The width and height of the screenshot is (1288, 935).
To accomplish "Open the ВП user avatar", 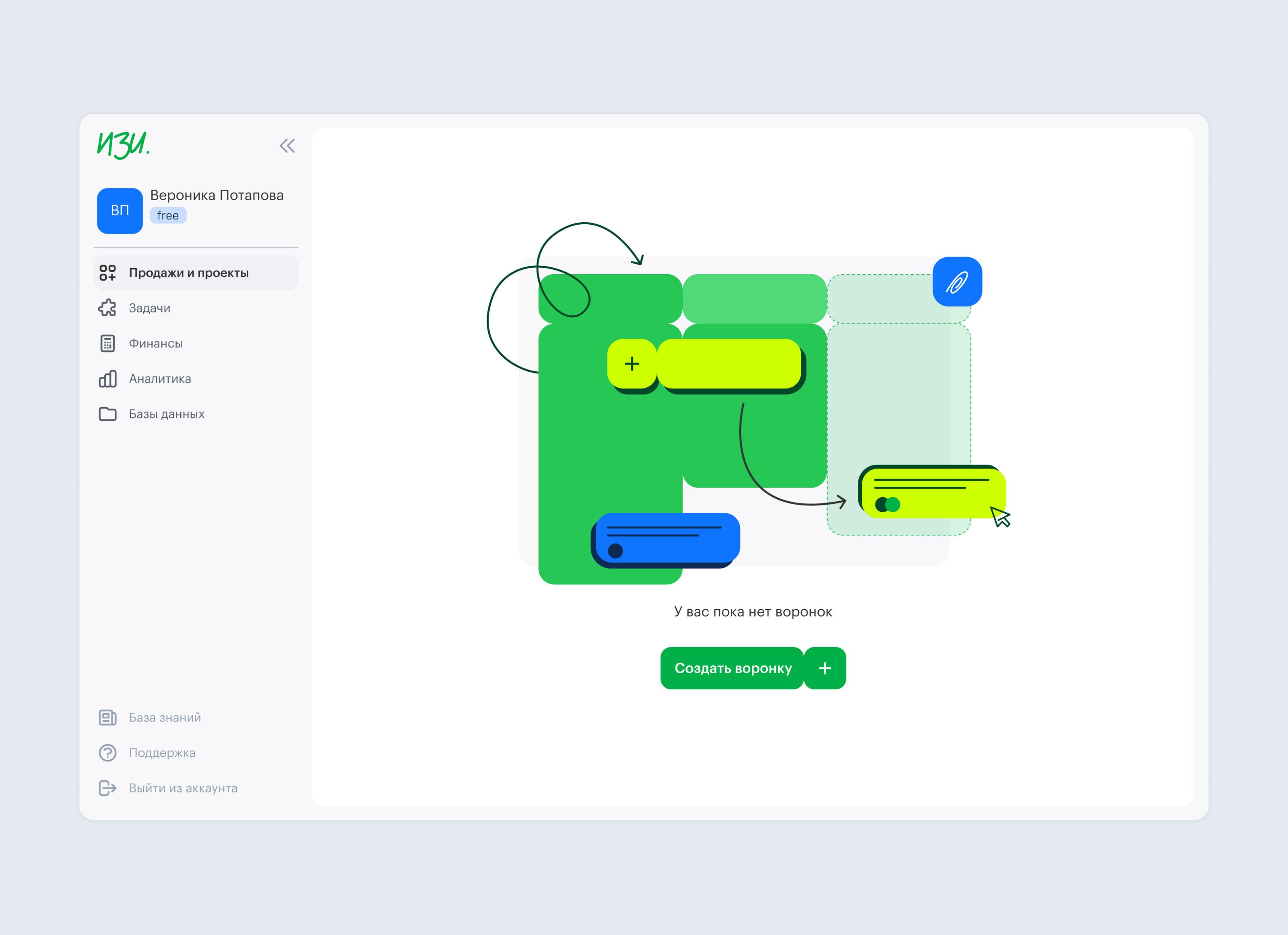I will tap(120, 211).
